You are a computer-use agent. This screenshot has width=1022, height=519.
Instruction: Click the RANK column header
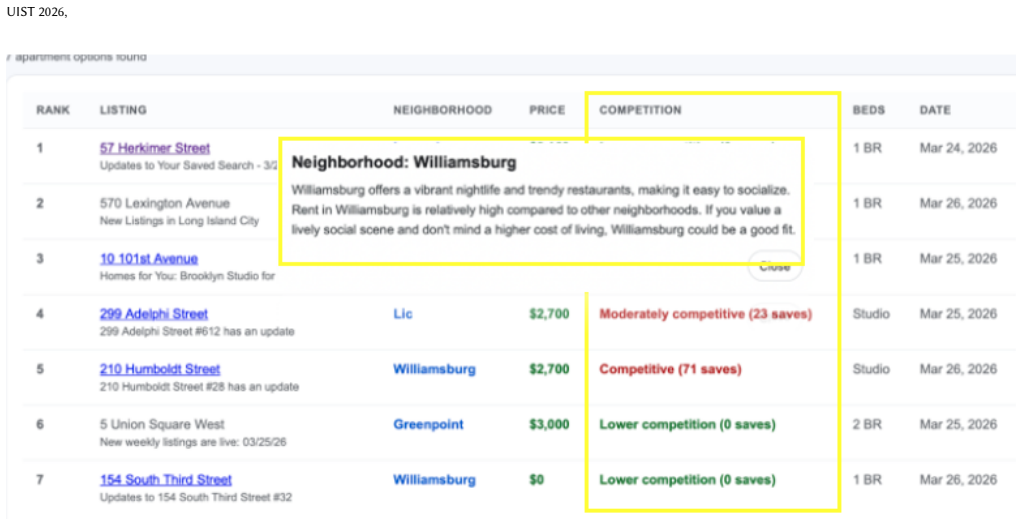[x=53, y=110]
